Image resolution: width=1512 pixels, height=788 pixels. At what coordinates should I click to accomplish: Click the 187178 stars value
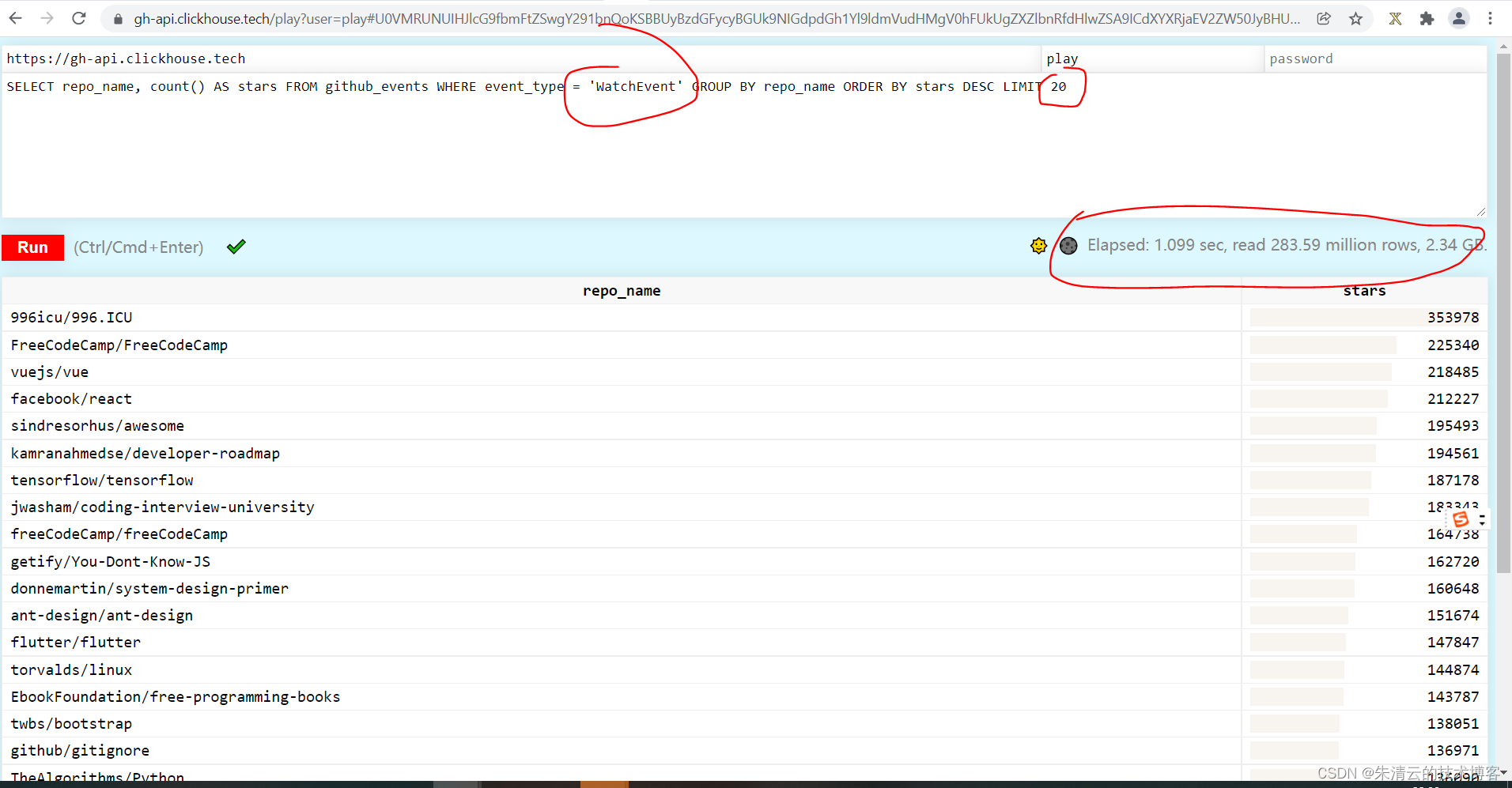[1453, 481]
